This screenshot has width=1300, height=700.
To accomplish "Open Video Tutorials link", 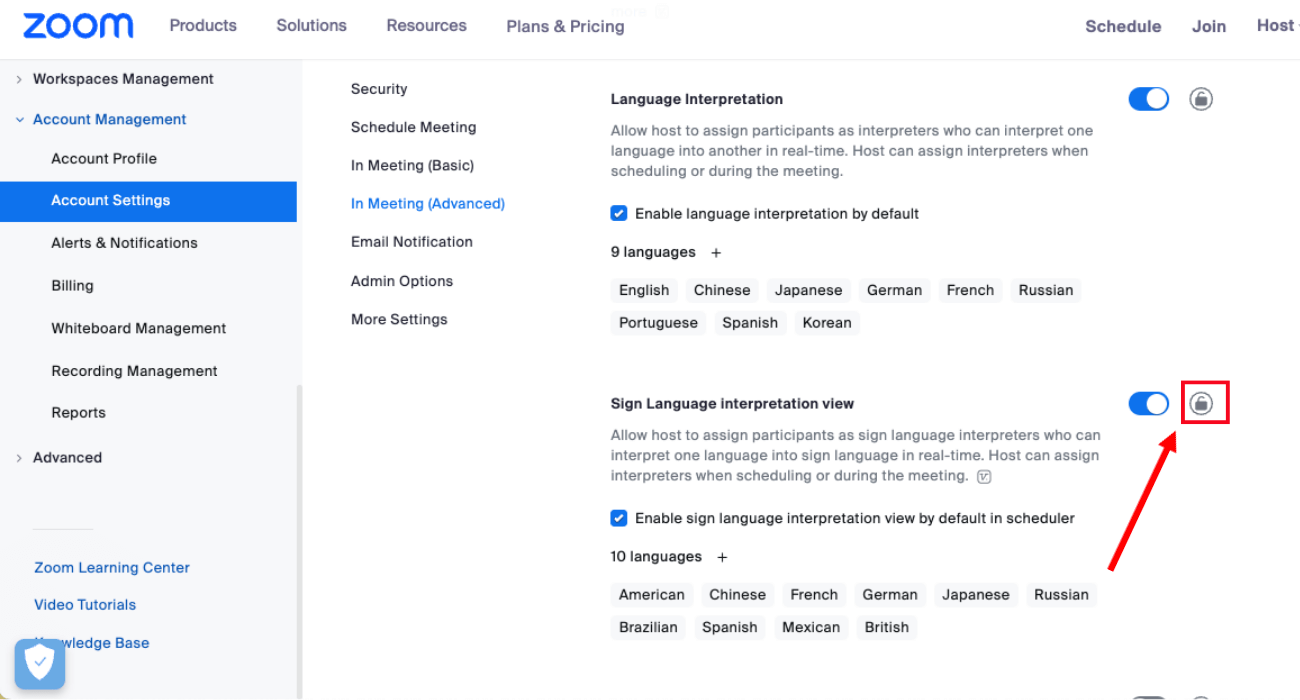I will pos(85,605).
